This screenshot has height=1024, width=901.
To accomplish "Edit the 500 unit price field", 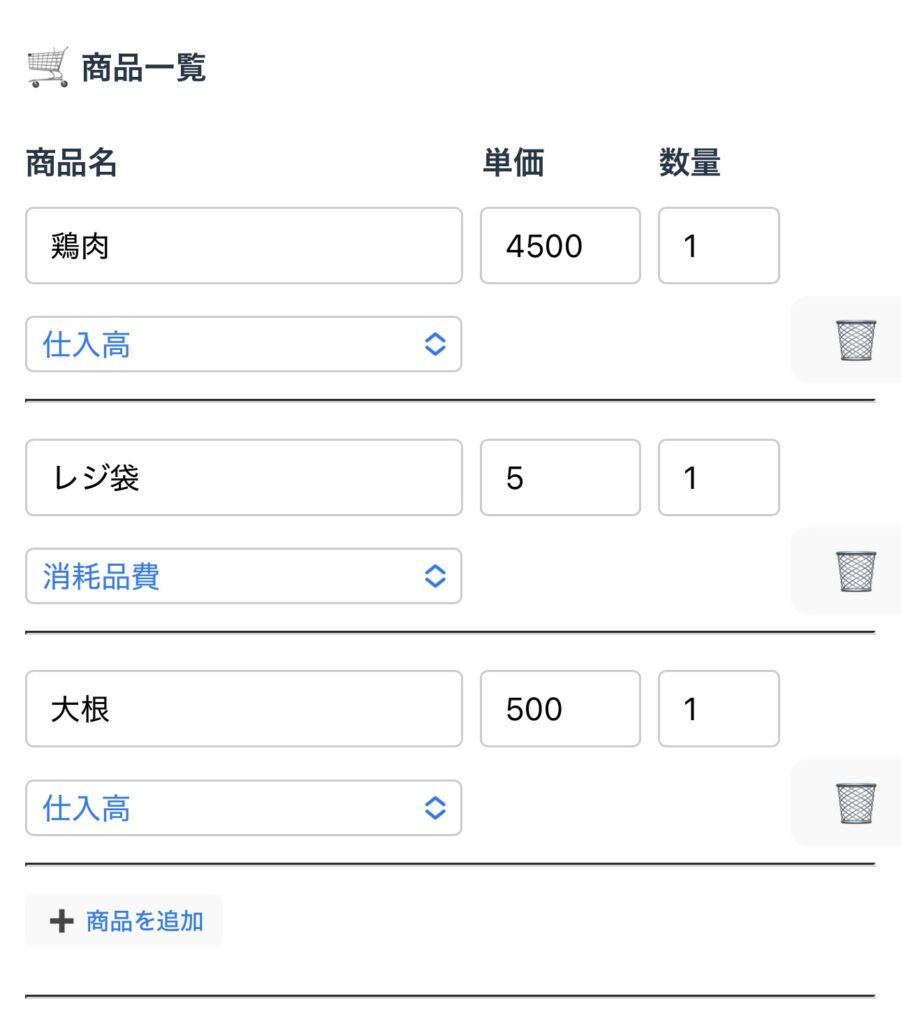I will pos(559,709).
